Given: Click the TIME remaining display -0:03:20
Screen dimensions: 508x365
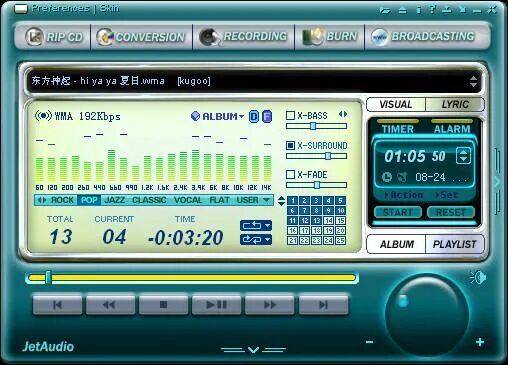Looking at the screenshot, I should (186, 238).
